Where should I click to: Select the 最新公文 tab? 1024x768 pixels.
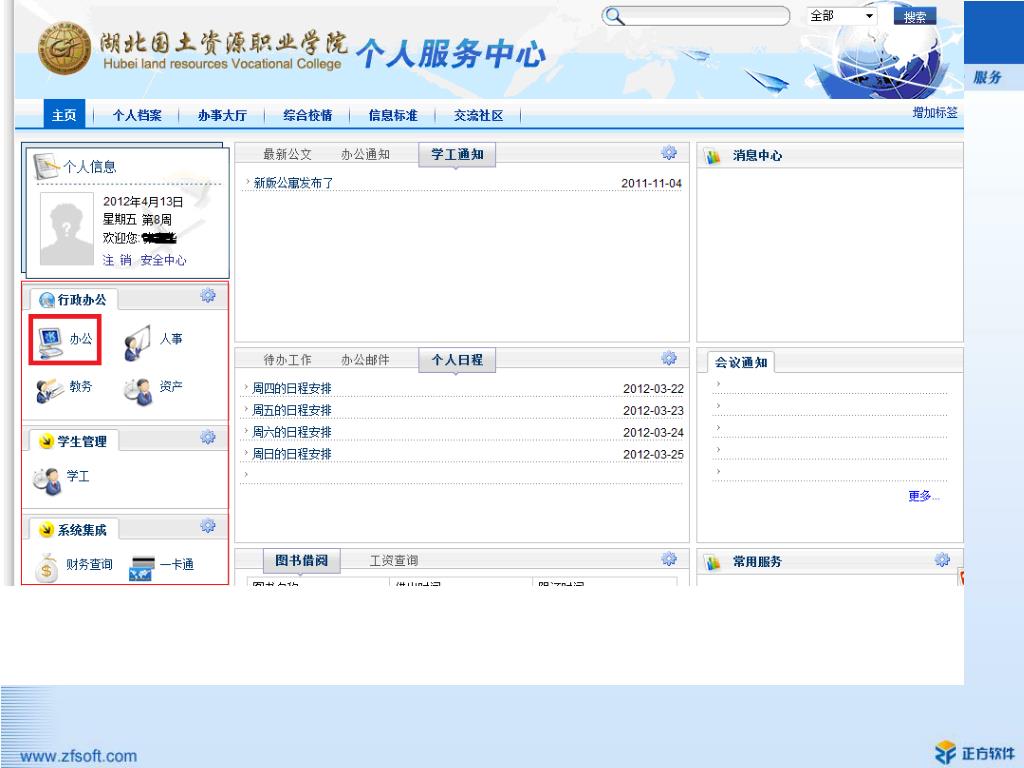click(287, 155)
